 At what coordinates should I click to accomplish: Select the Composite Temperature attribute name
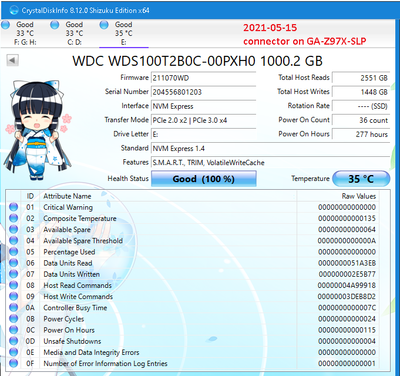point(80,219)
